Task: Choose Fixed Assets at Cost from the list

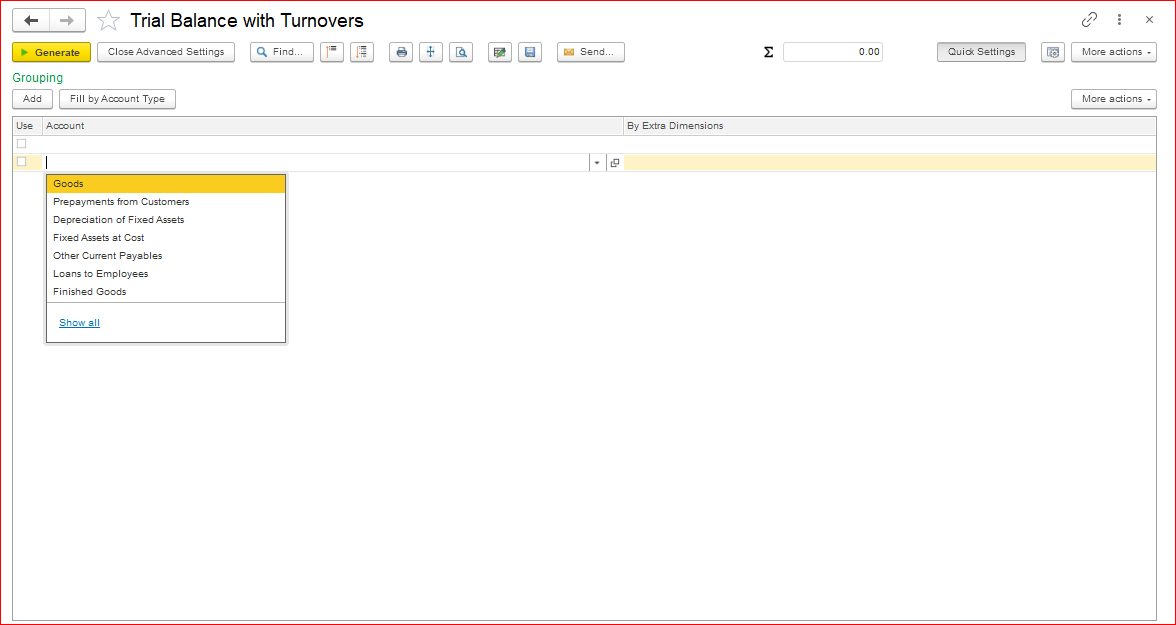Action: [99, 238]
